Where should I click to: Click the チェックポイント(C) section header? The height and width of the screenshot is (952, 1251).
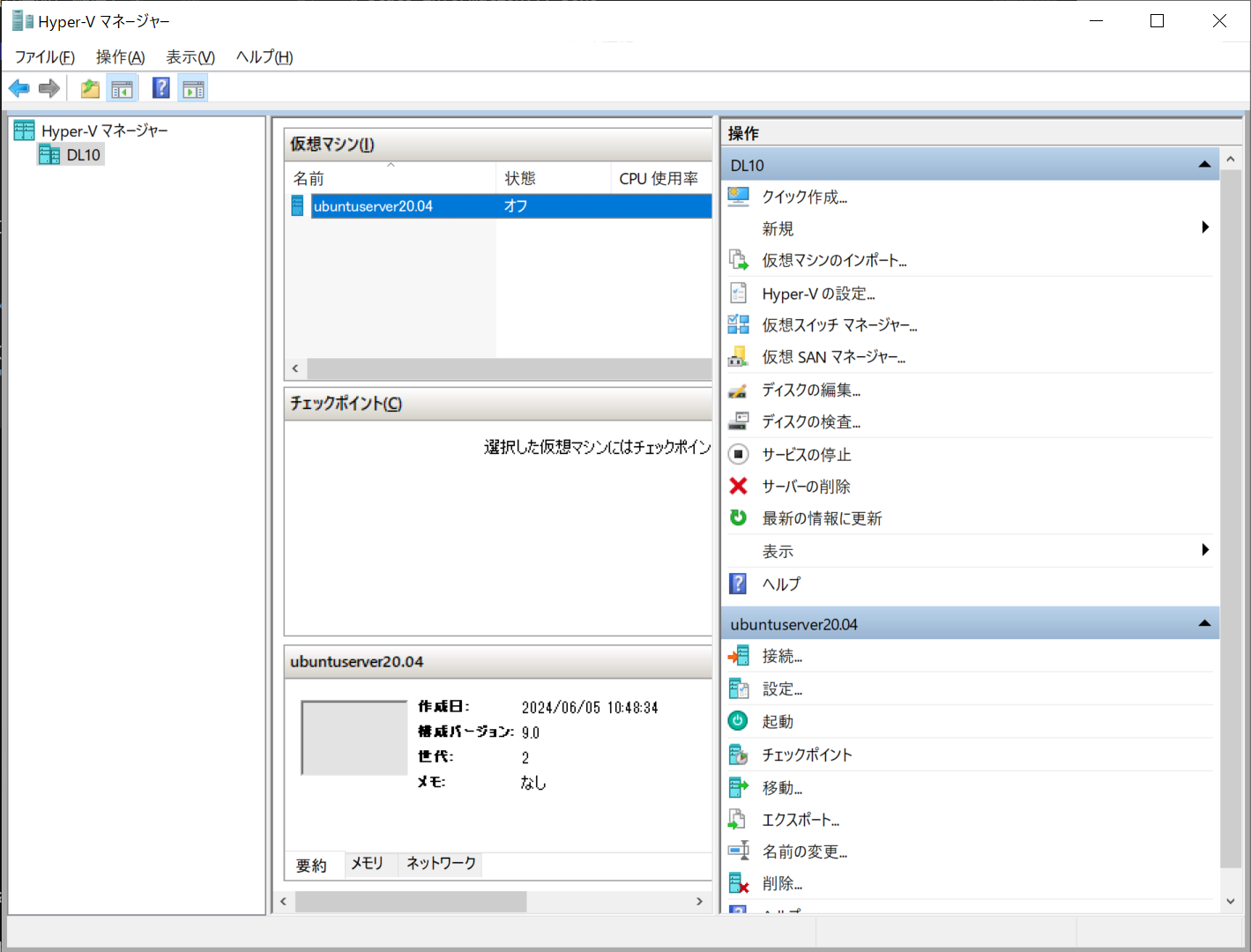498,404
